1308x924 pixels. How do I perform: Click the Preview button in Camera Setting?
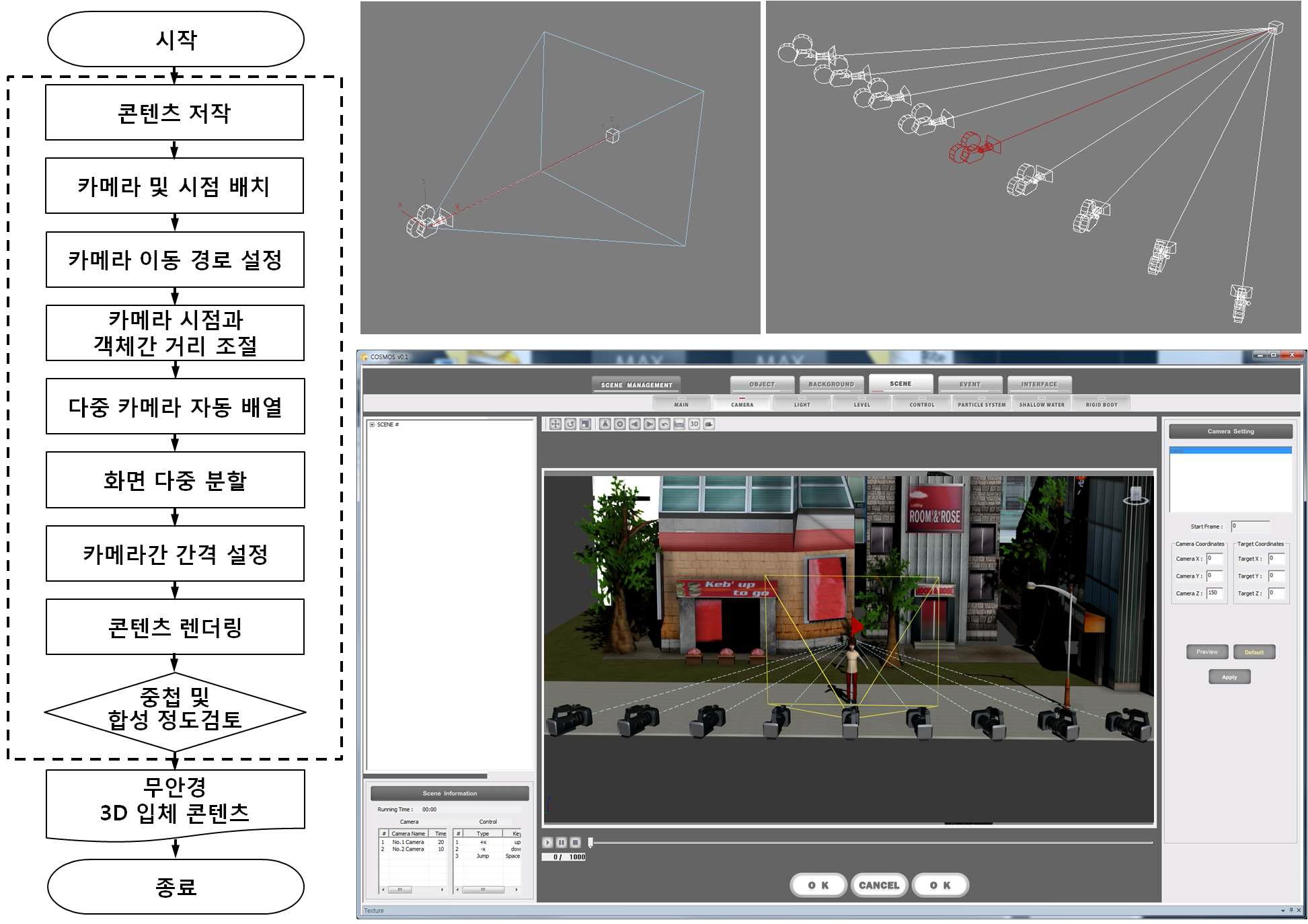coord(1207,652)
